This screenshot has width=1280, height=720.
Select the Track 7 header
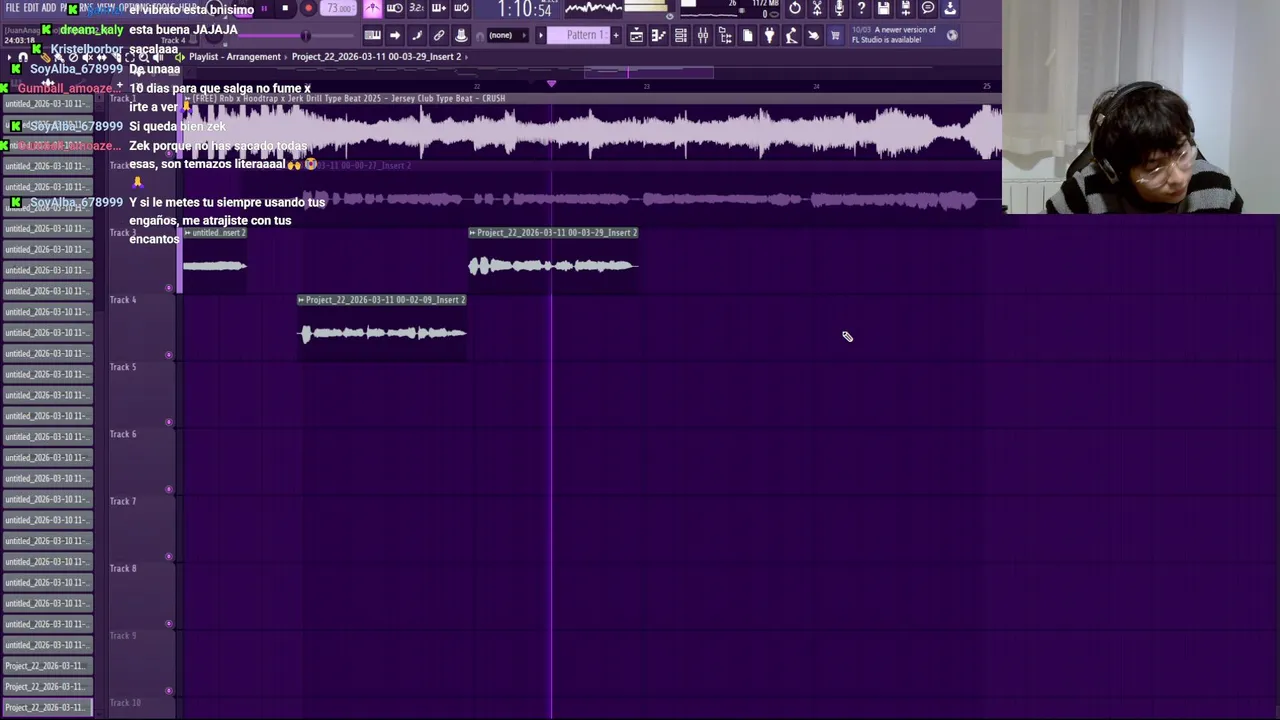(140, 528)
